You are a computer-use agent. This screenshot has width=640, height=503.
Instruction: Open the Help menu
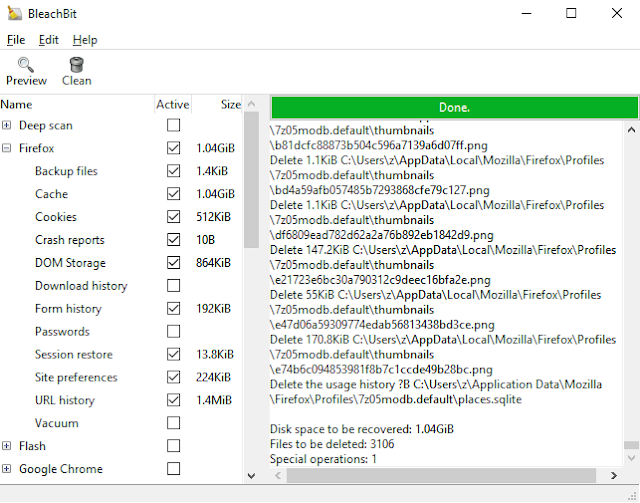click(85, 40)
